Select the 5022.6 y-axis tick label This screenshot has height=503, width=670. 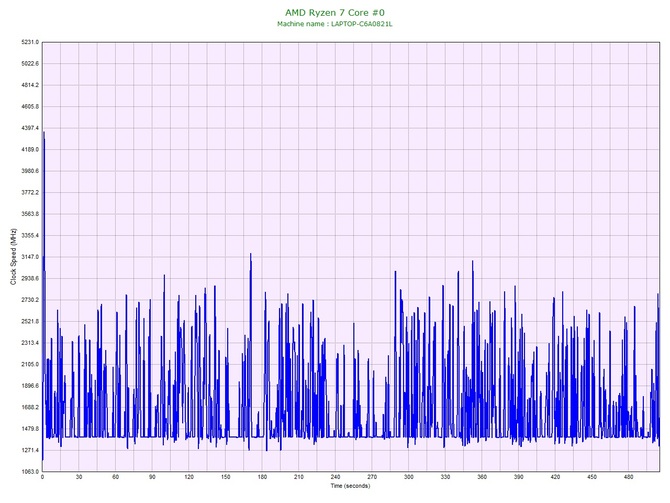(30, 63)
